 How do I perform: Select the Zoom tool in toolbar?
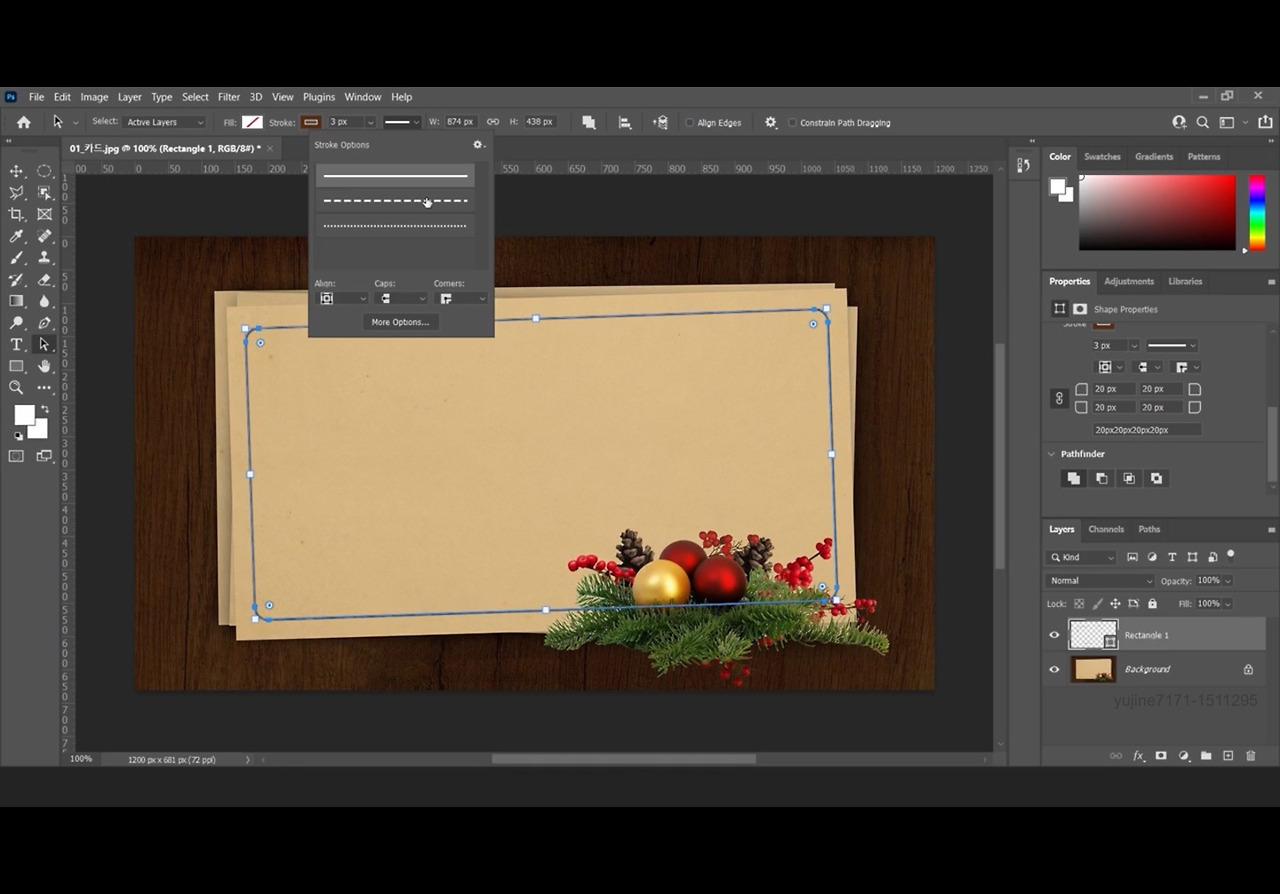point(16,387)
